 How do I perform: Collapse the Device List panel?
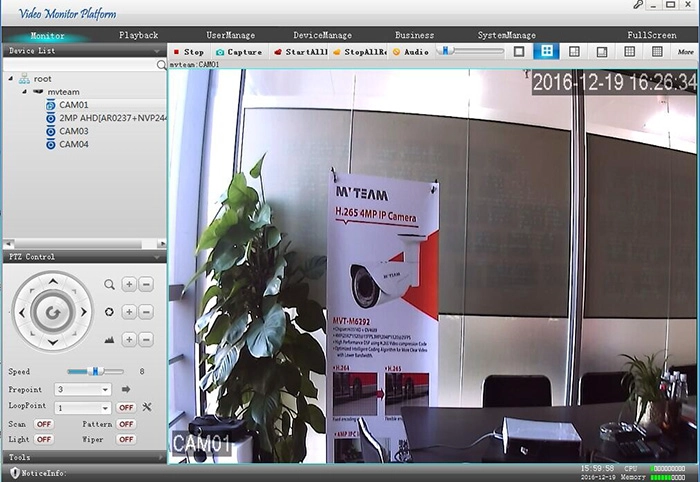coord(157,51)
